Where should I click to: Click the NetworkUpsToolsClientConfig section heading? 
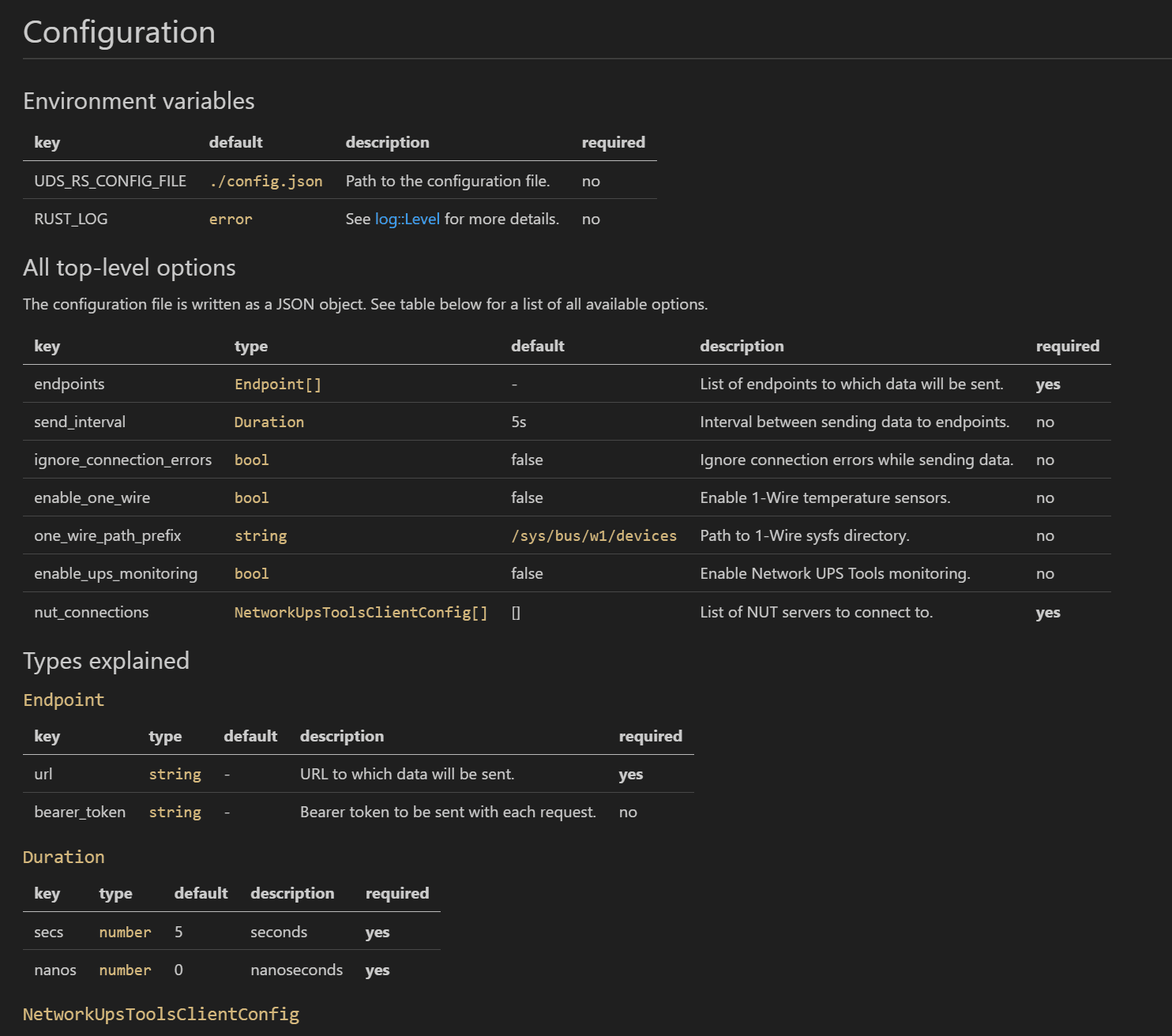[161, 1014]
